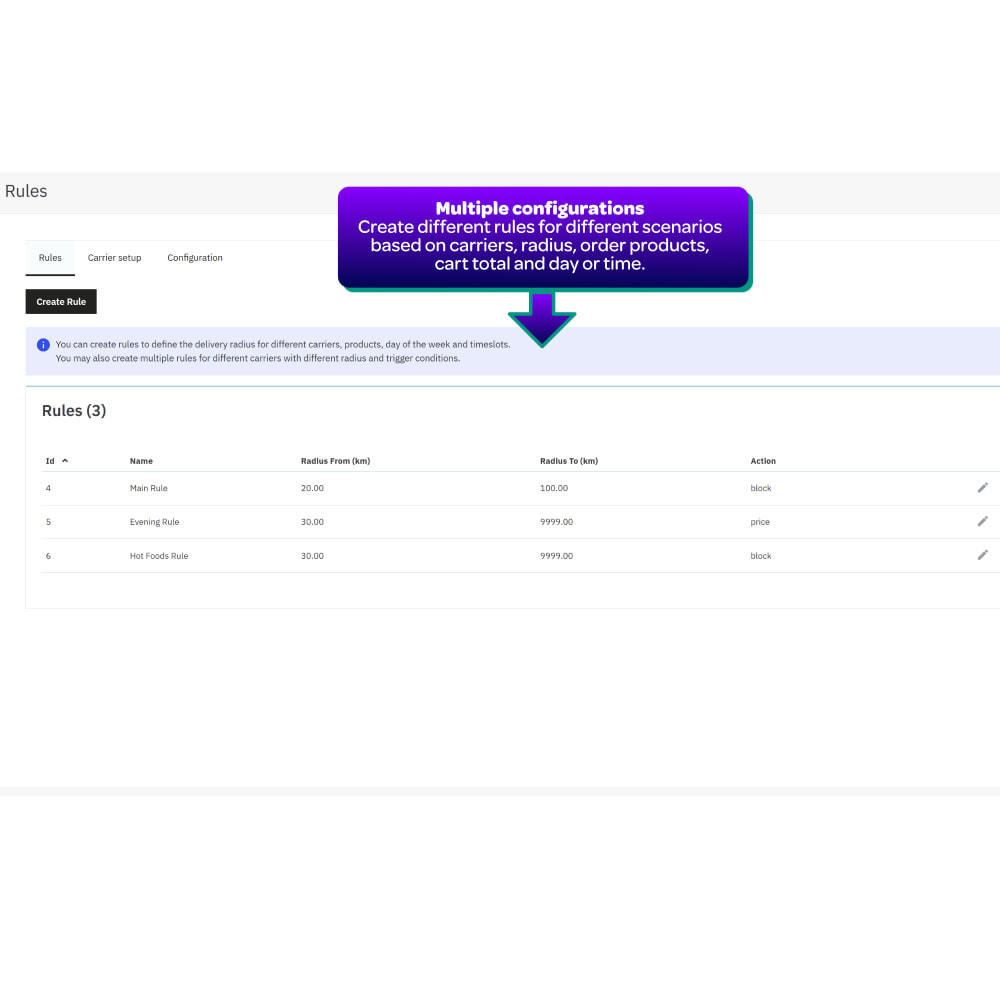Switch to the Carrier setup tab
1000x1000 pixels.
coord(114,257)
